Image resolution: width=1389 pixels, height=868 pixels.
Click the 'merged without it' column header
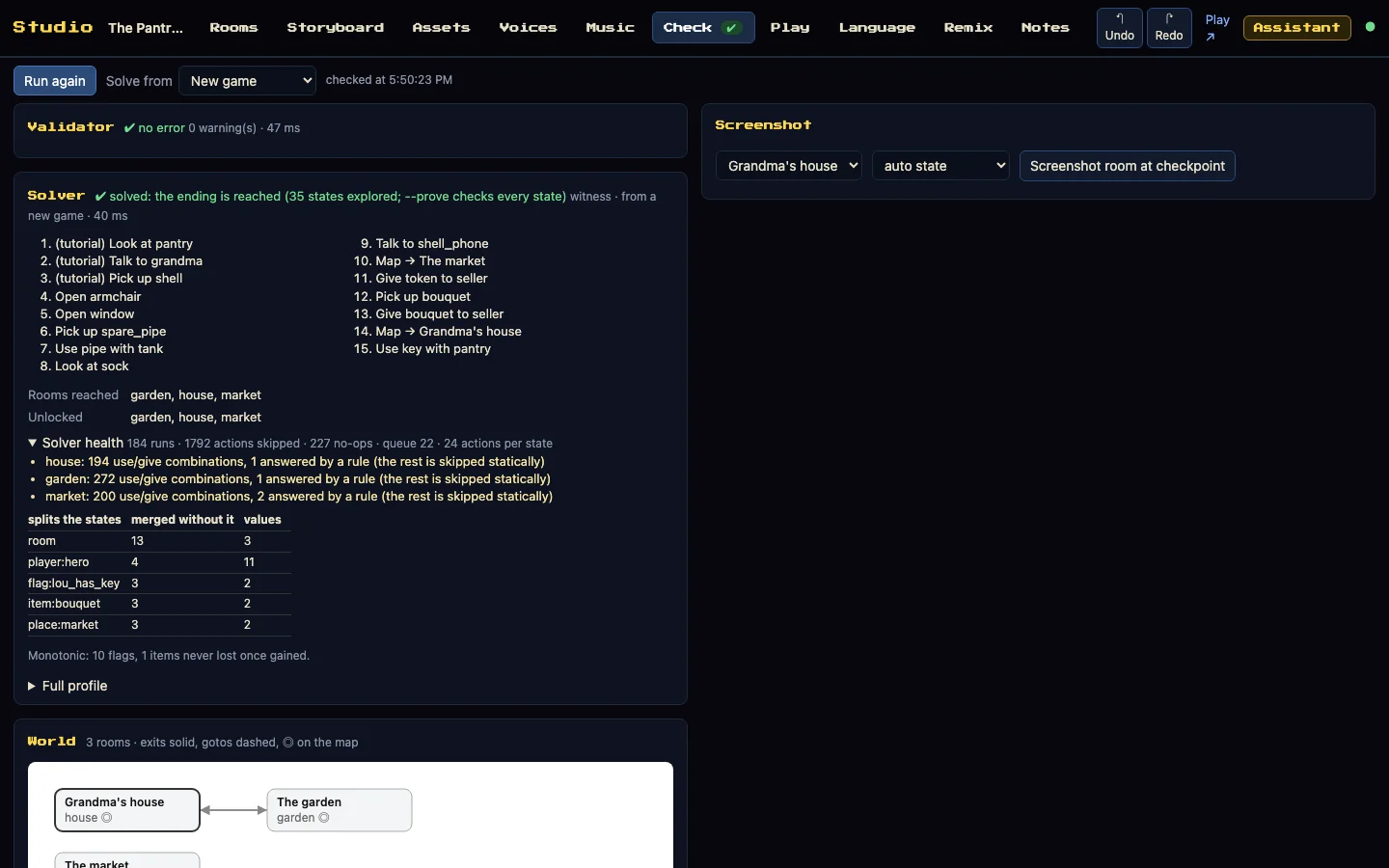(182, 520)
